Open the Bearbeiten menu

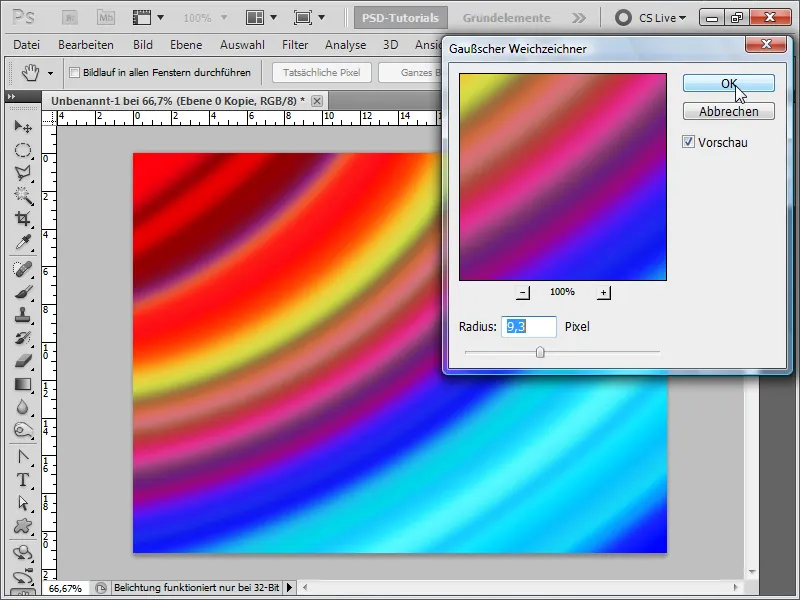pos(86,45)
